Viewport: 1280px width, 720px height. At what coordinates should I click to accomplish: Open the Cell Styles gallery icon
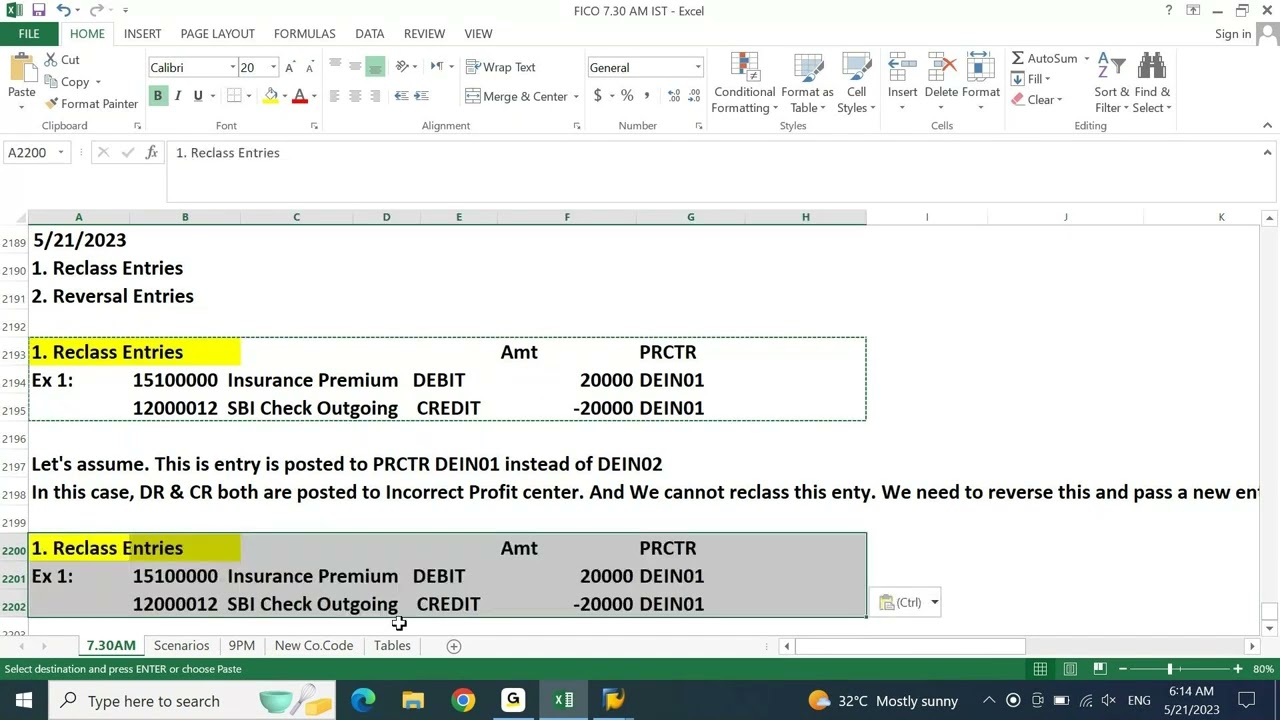click(856, 67)
